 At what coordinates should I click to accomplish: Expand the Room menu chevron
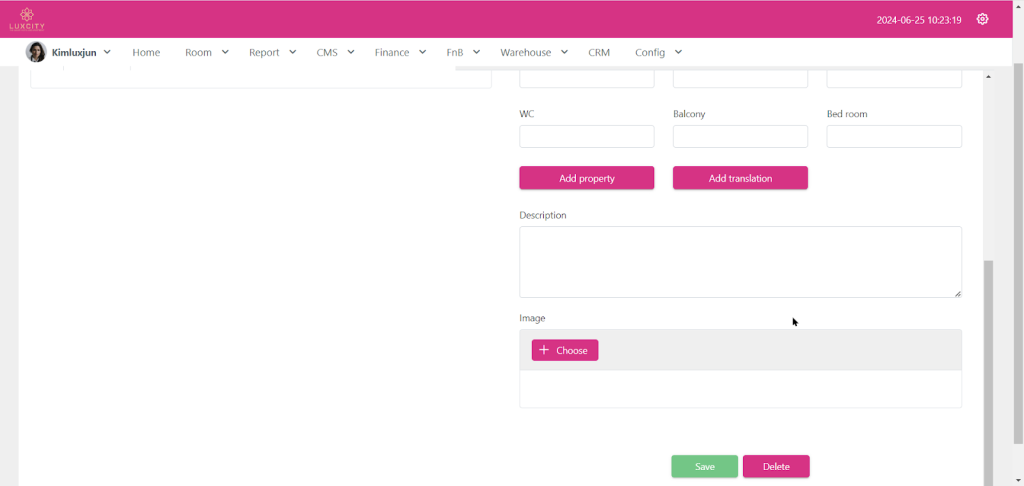(x=225, y=52)
